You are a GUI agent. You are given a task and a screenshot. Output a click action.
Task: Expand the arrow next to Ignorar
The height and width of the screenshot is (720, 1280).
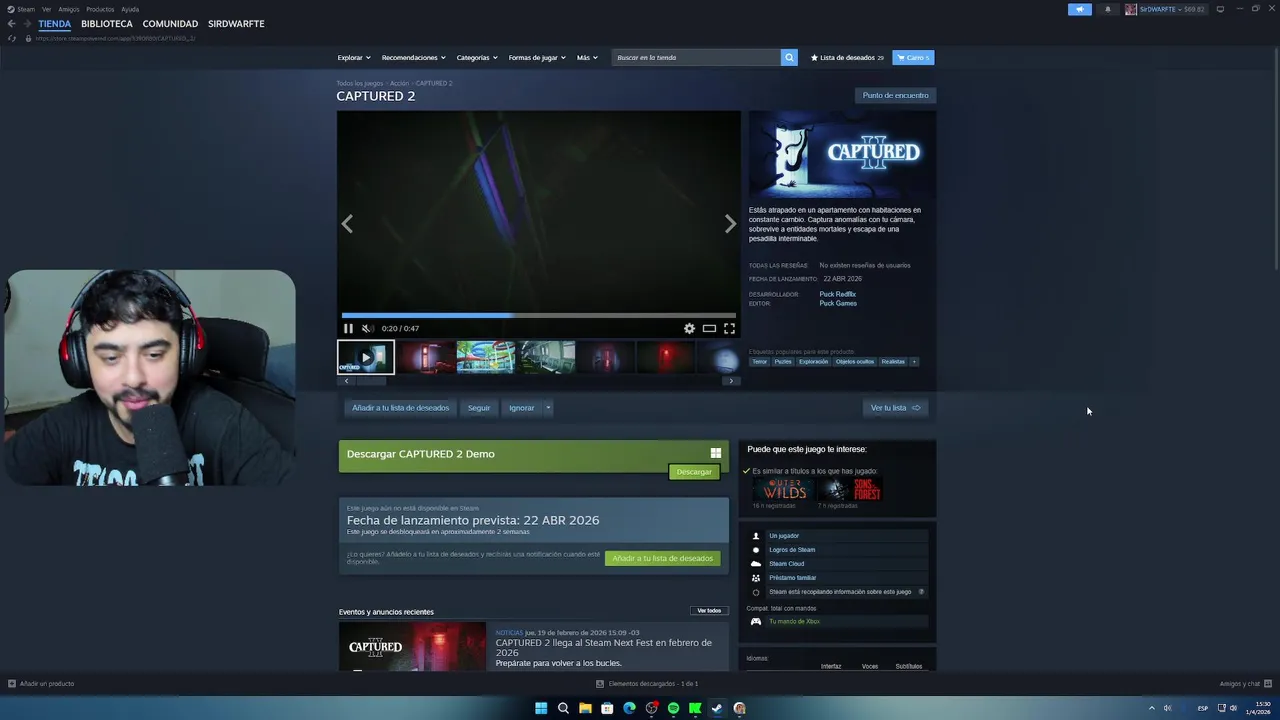point(548,408)
